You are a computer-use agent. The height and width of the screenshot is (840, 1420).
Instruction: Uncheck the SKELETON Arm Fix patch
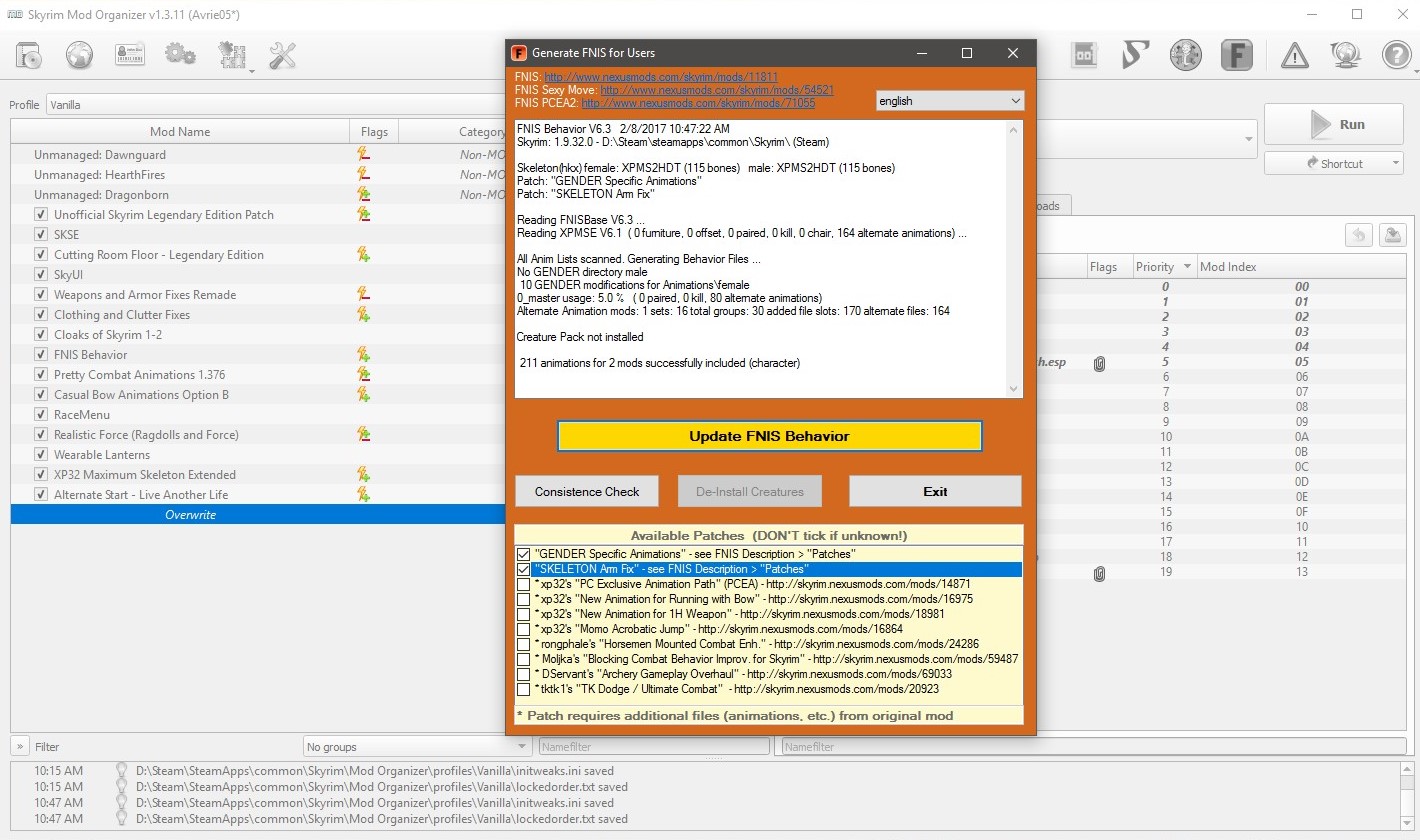tap(524, 569)
